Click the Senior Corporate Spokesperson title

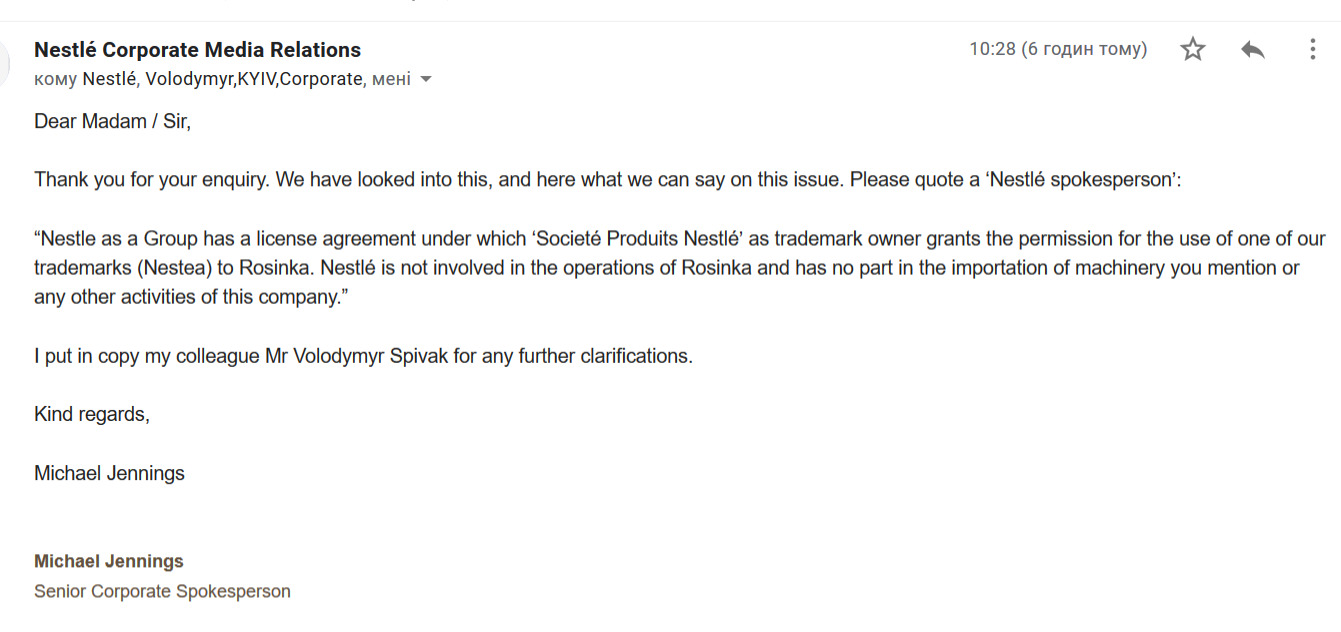pos(162,591)
